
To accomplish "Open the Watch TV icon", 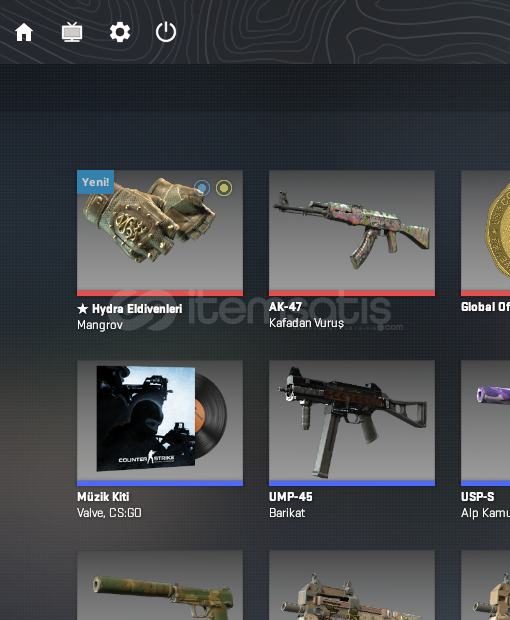I will coord(72,32).
